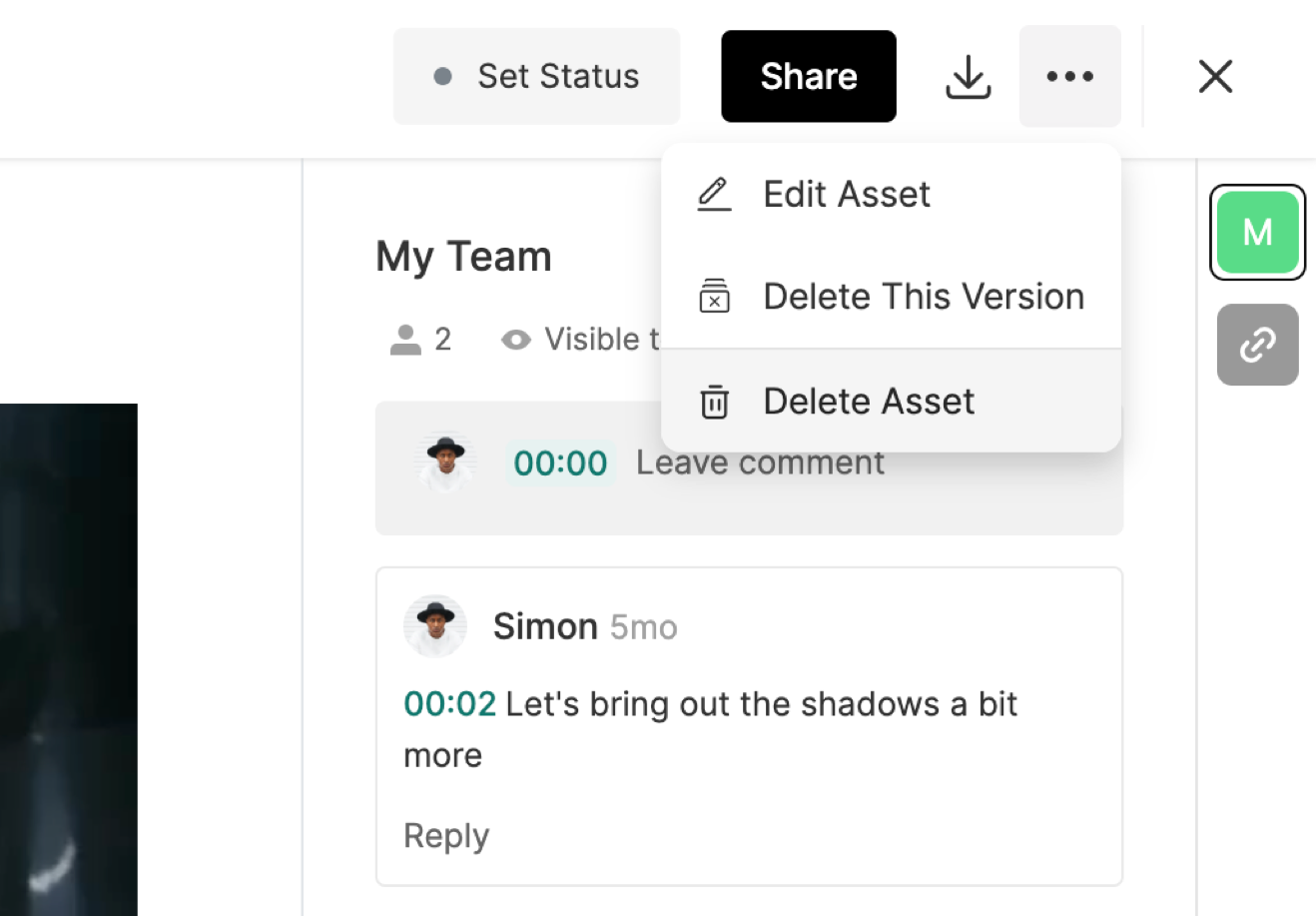Viewport: 1316px width, 916px height.
Task: Click the gray link chain icon
Action: coord(1257,346)
